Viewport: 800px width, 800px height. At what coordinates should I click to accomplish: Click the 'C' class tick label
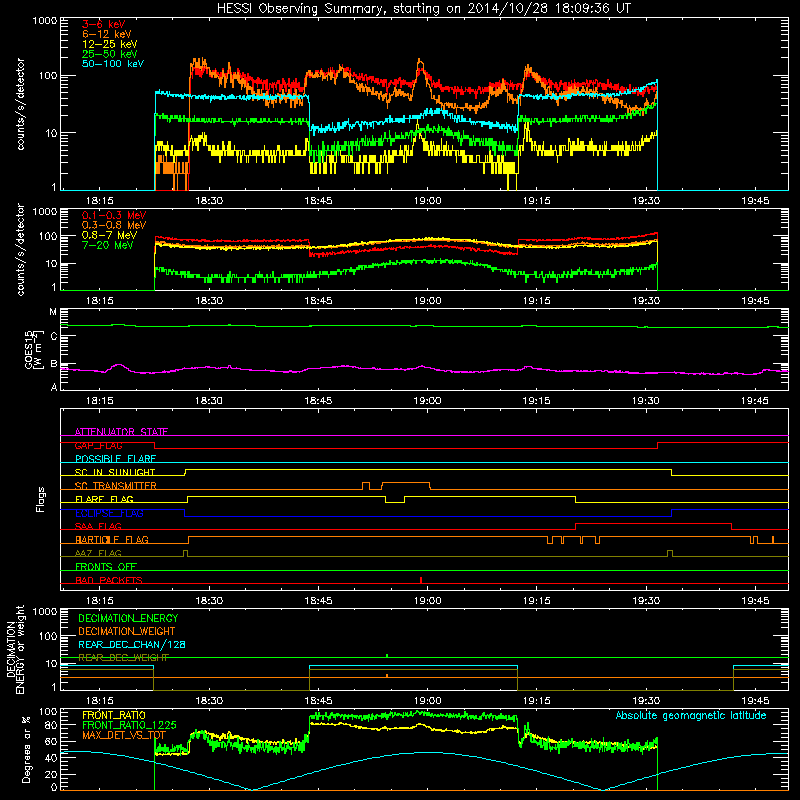coord(54,336)
